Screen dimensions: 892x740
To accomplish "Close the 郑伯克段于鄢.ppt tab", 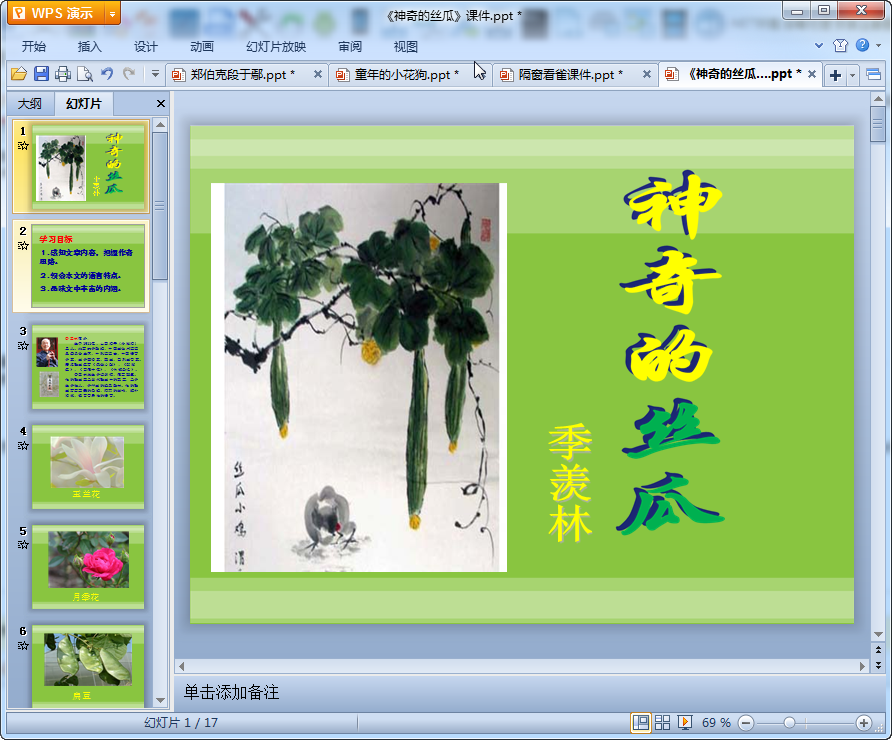I will click(318, 74).
